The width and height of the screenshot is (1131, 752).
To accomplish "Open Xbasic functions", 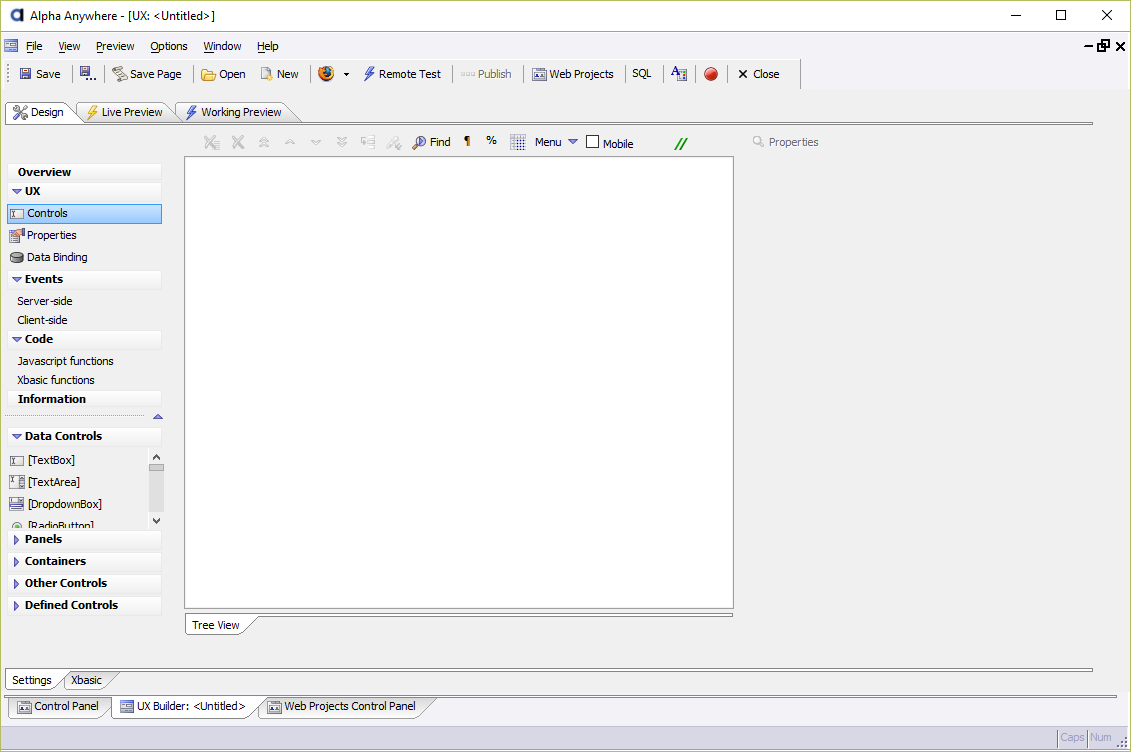I will point(56,380).
